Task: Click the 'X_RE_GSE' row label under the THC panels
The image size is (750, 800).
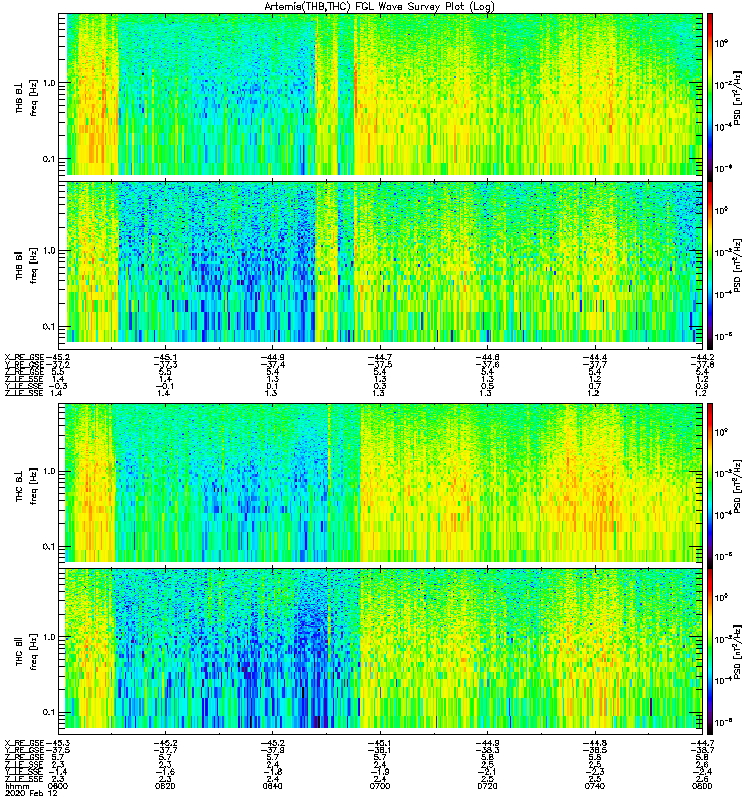Action: (x=24, y=743)
